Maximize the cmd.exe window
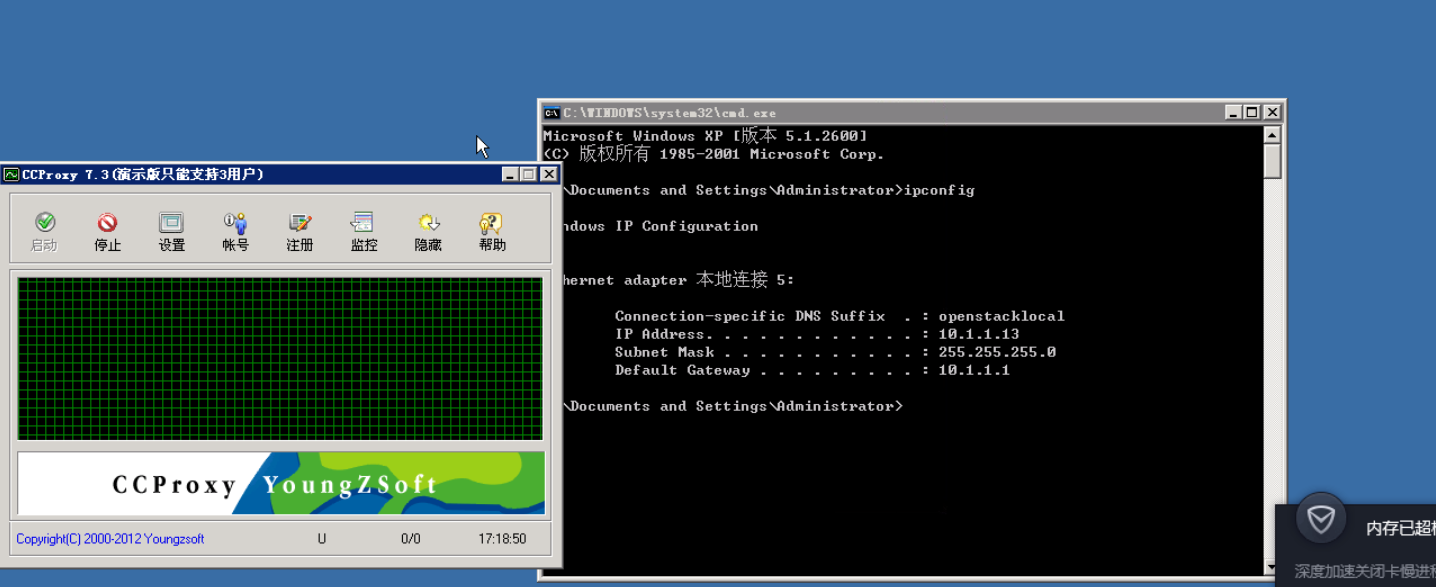 (x=1251, y=112)
